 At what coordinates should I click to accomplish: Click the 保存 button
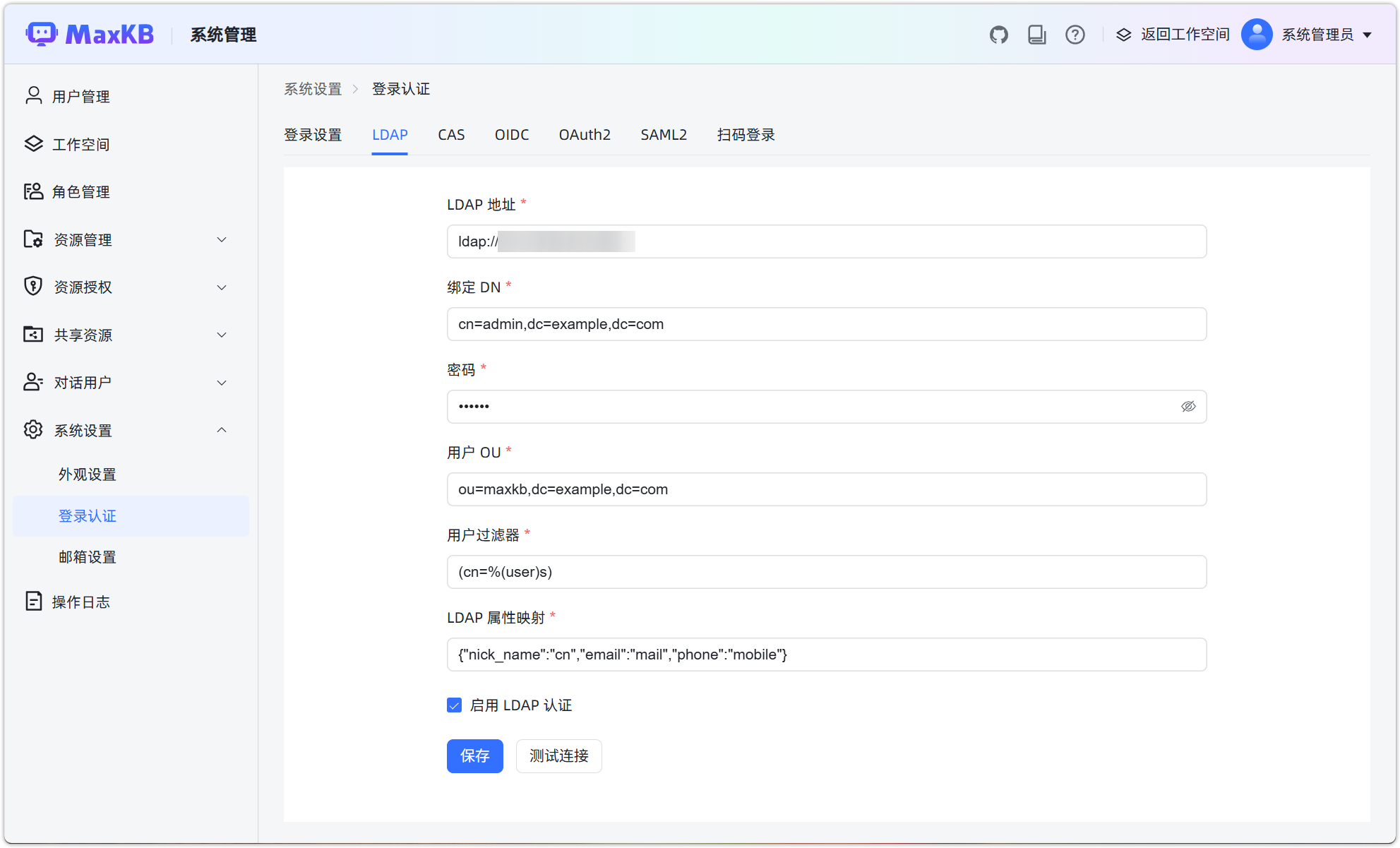474,756
